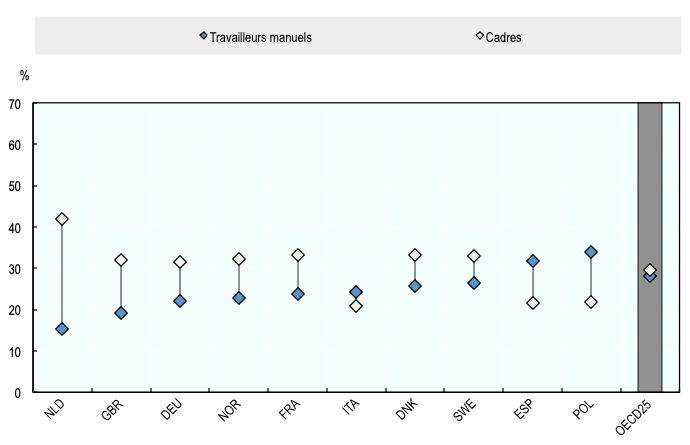This screenshot has height=445, width=690.
Task: Select the NOR blue diamond marker
Action: pos(239,298)
